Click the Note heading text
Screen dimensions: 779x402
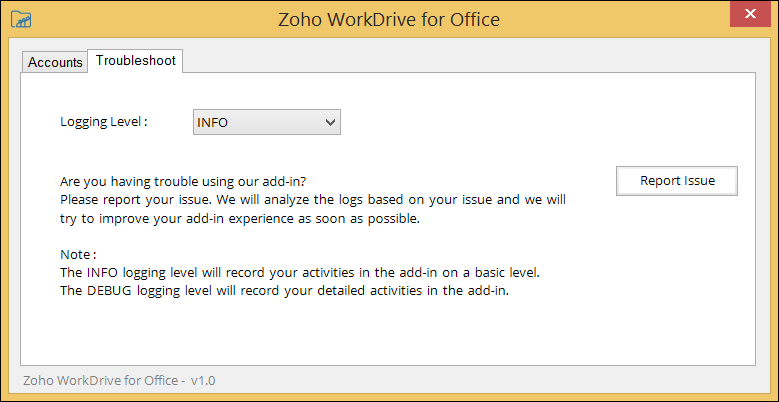77,254
